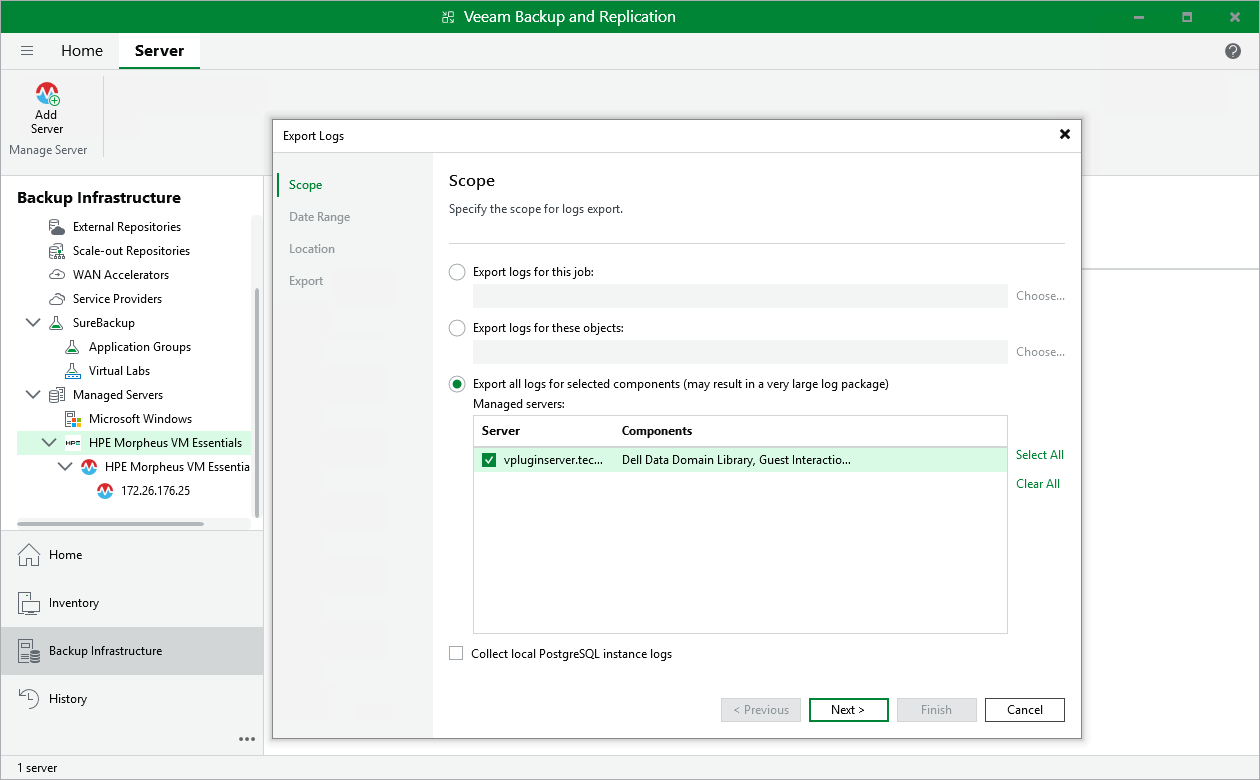The width and height of the screenshot is (1260, 780).
Task: Open the help question mark icon
Action: pyautogui.click(x=1232, y=51)
